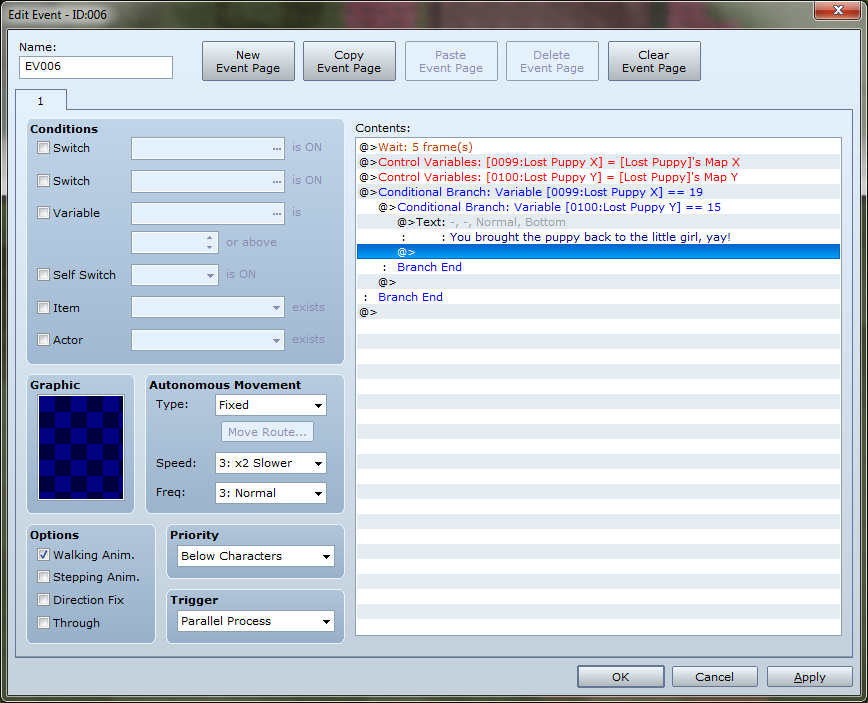Toggle the Walking Anim. option
The image size is (868, 703).
pyautogui.click(x=43, y=555)
